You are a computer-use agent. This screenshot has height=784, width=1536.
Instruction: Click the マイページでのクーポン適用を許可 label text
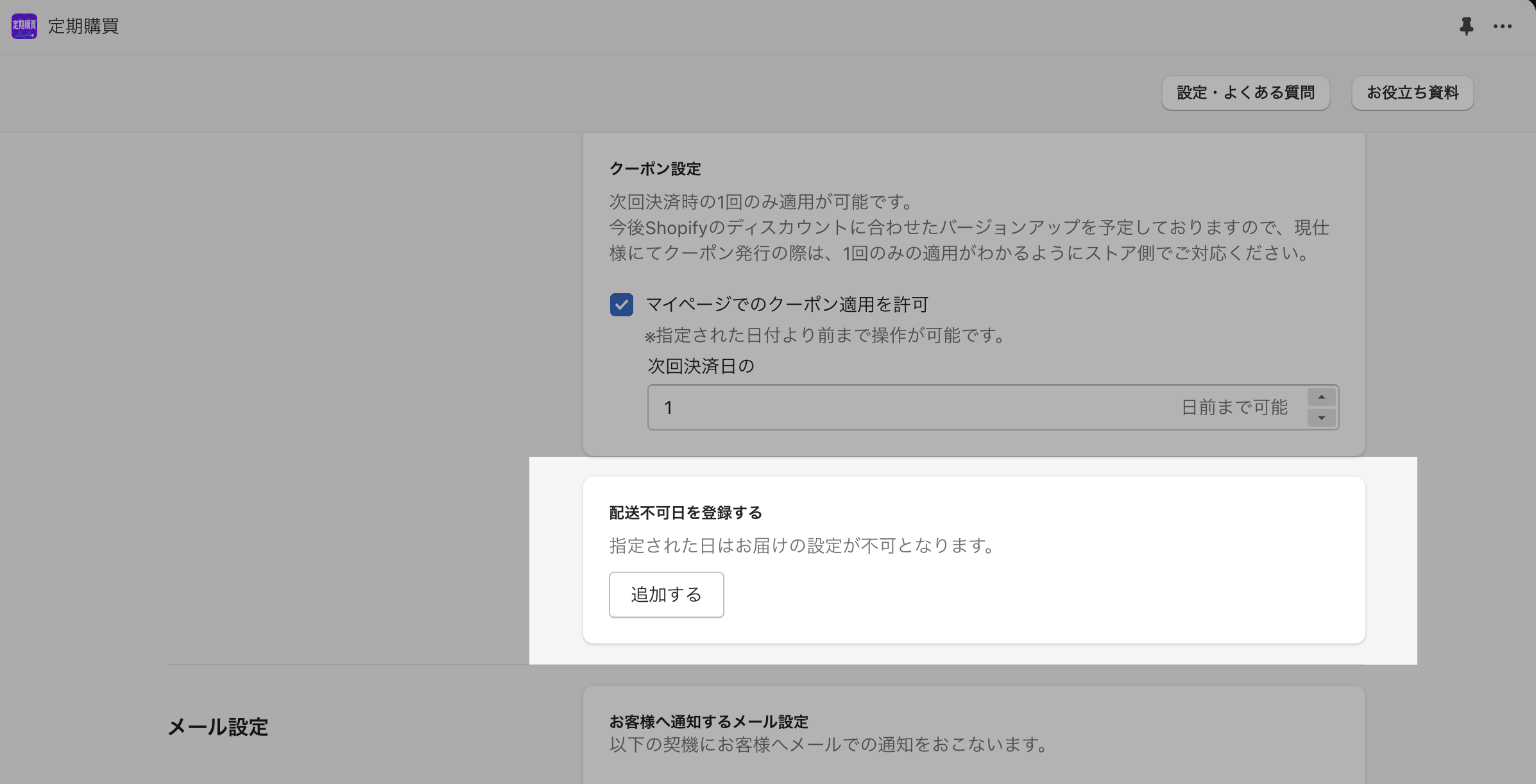click(x=787, y=305)
